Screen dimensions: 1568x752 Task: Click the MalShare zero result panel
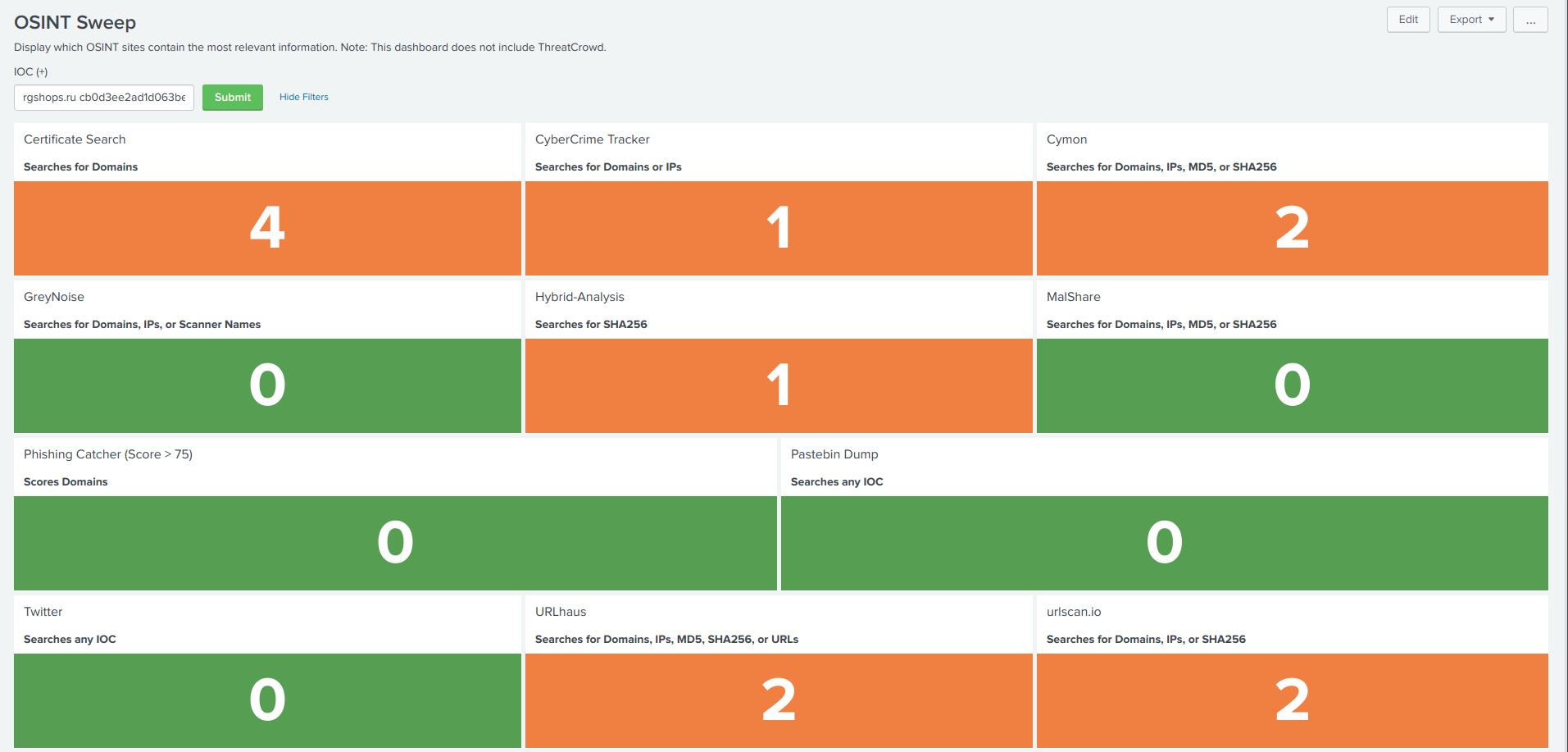1292,385
